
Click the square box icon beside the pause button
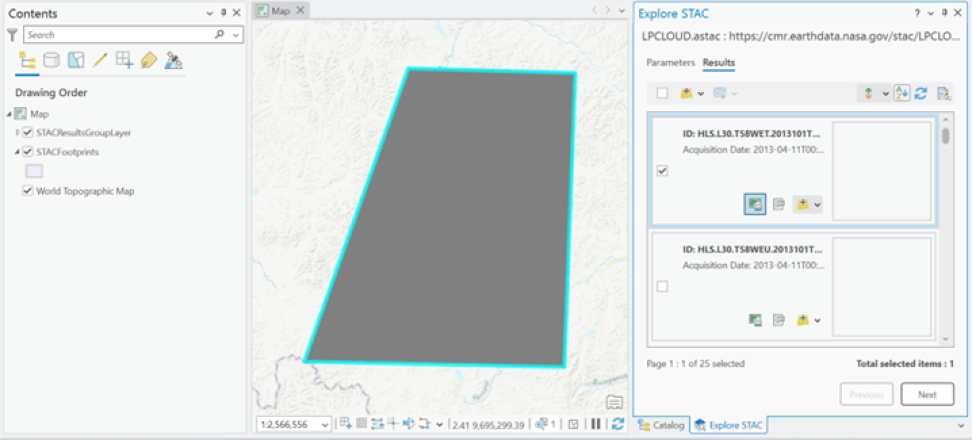point(573,424)
